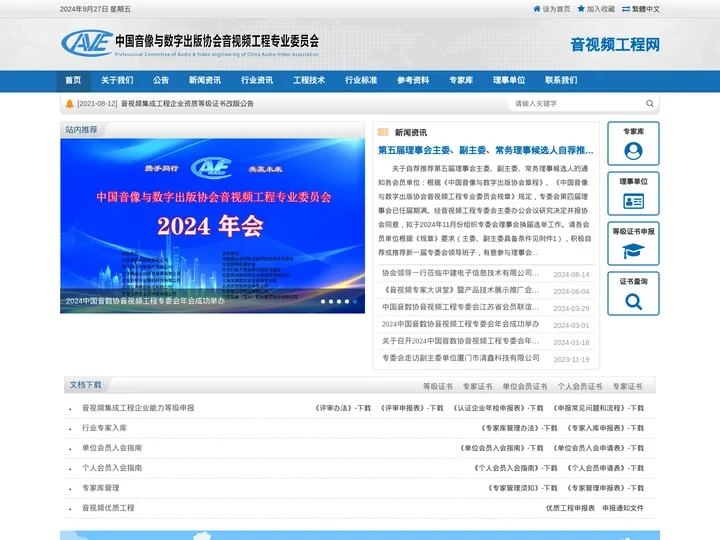Select the 单位会员证书 tab

524,387
